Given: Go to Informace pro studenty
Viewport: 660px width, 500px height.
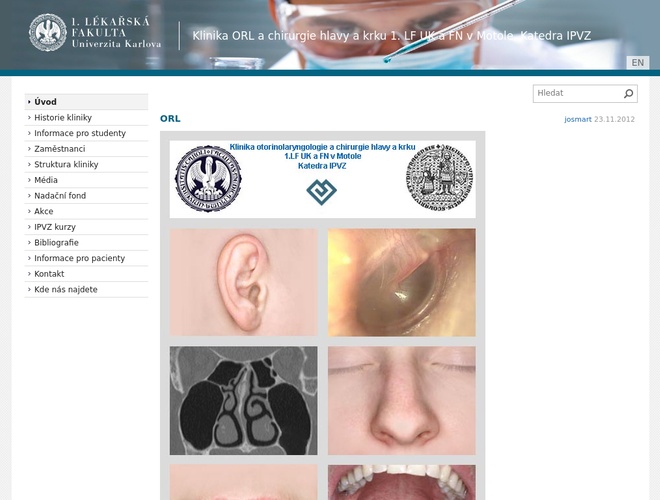Looking at the screenshot, I should tap(80, 133).
